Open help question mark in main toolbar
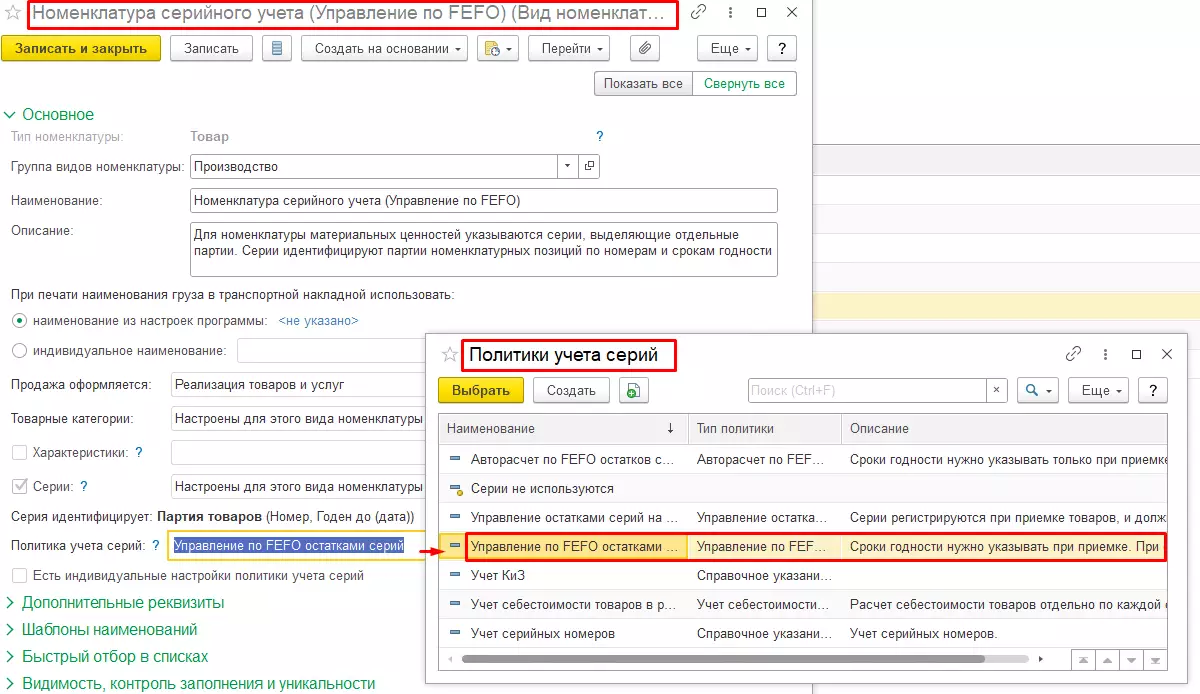Screen dimensions: 1200x694 point(782,48)
